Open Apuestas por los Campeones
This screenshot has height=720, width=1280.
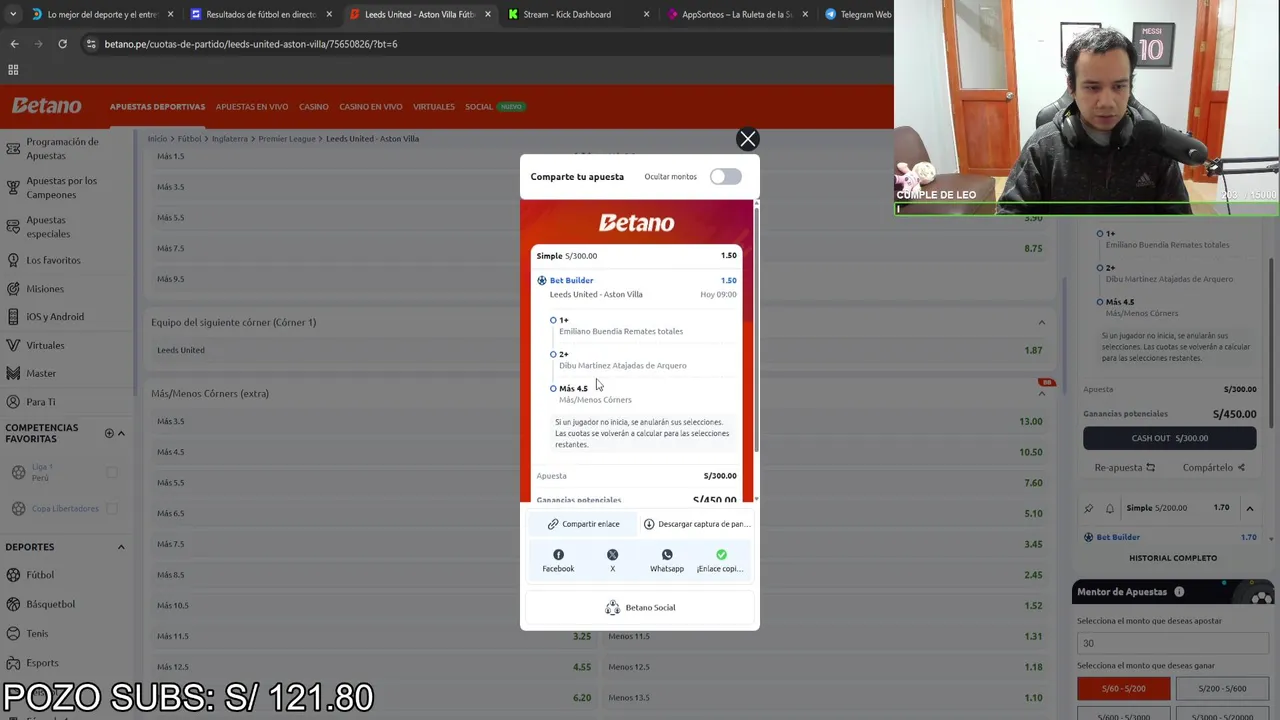click(x=62, y=188)
